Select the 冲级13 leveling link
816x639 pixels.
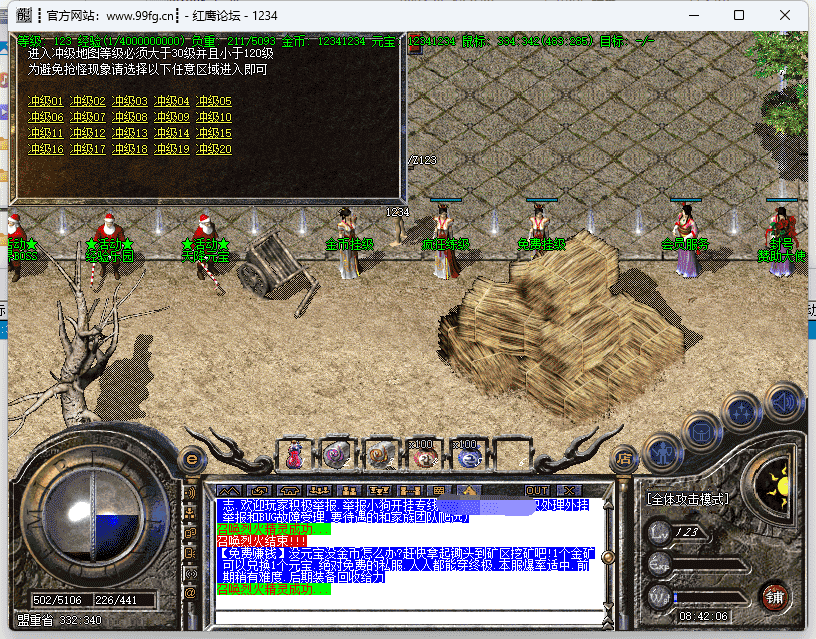130,133
